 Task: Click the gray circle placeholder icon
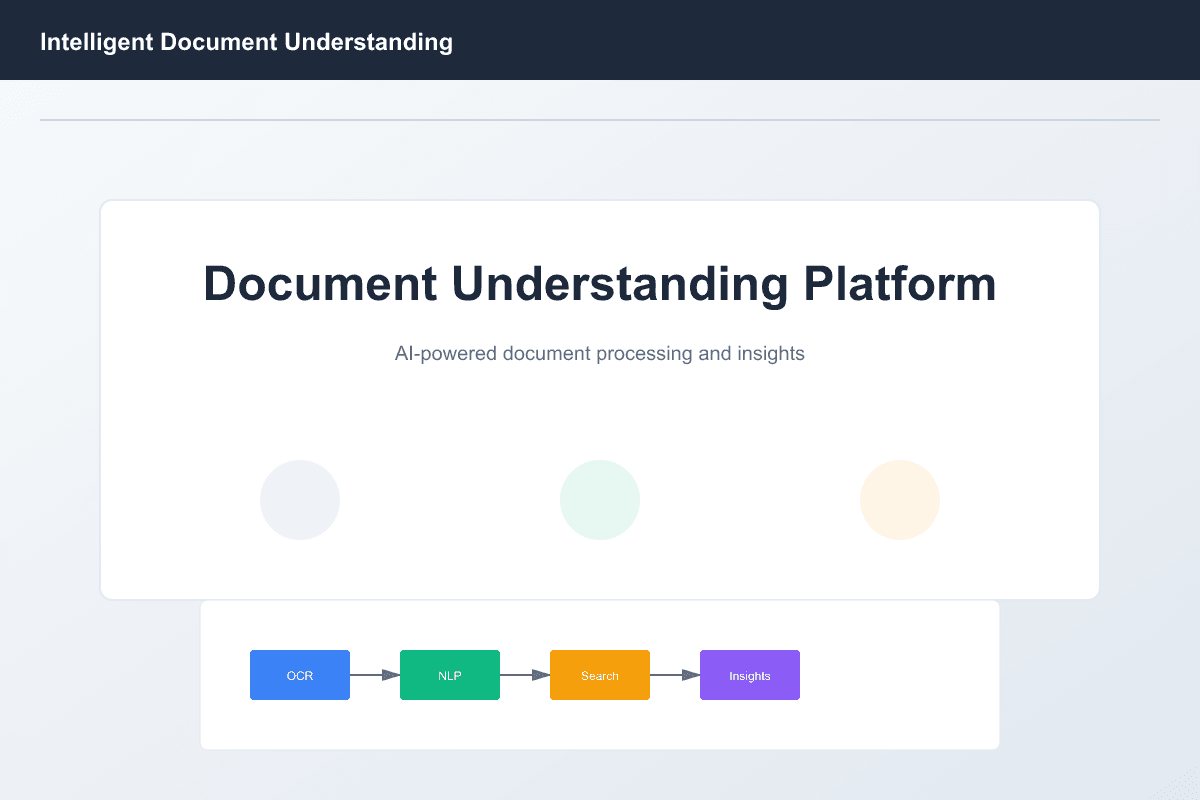[300, 500]
